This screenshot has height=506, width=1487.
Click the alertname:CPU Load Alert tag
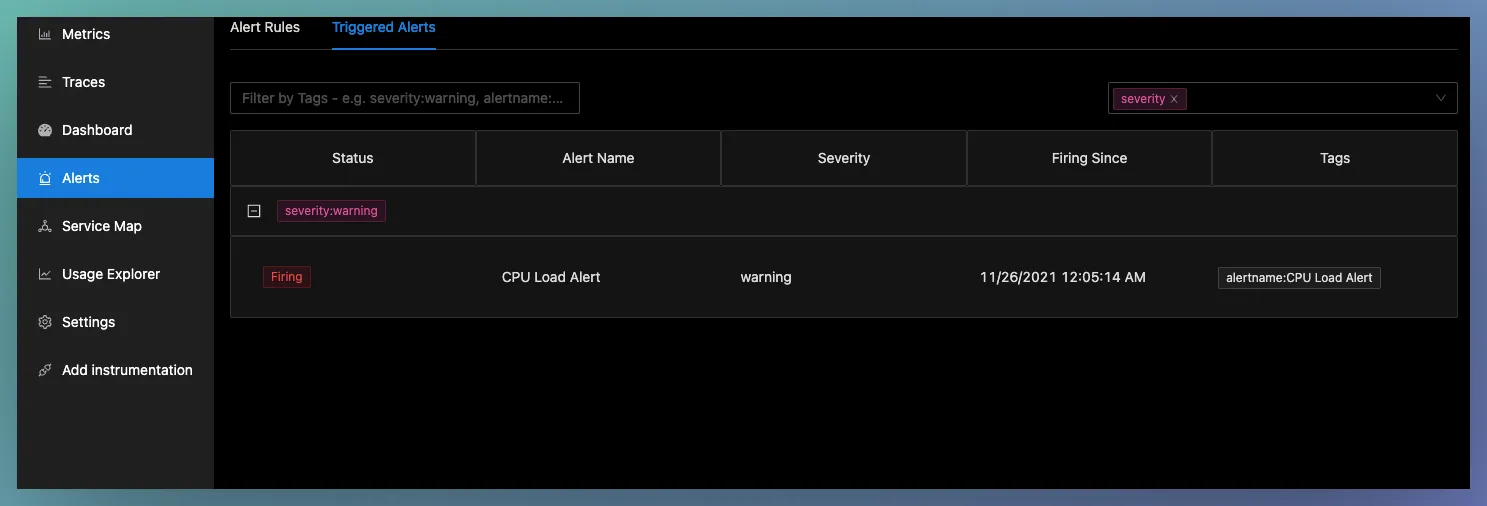point(1299,277)
